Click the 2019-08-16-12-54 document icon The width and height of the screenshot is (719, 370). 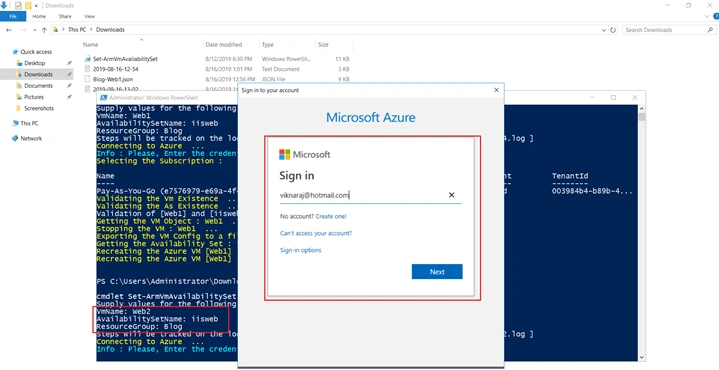(88, 69)
